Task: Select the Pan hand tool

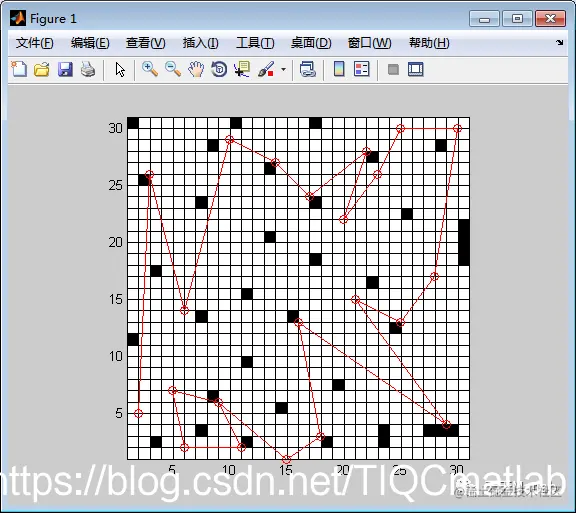Action: tap(196, 69)
